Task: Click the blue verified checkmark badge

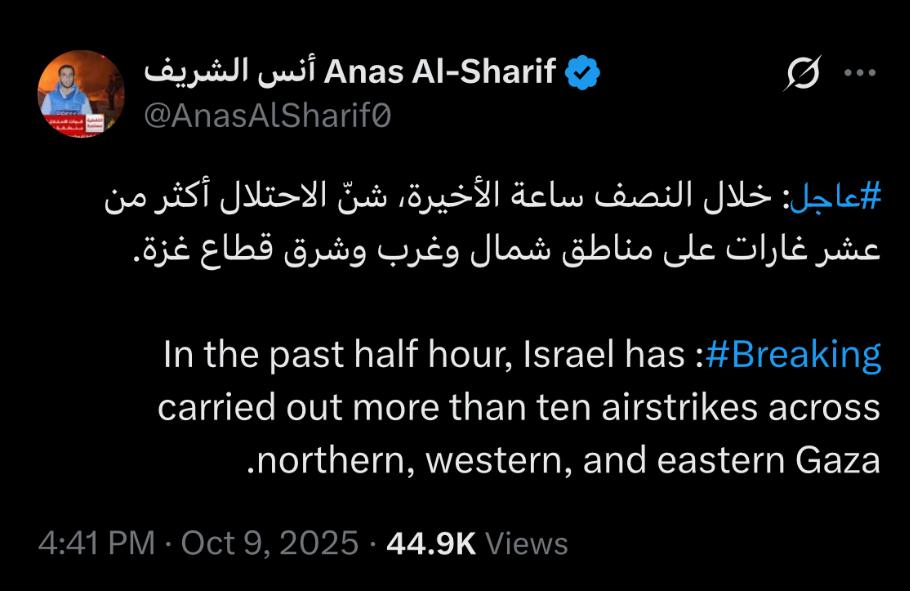Action: click(x=584, y=73)
